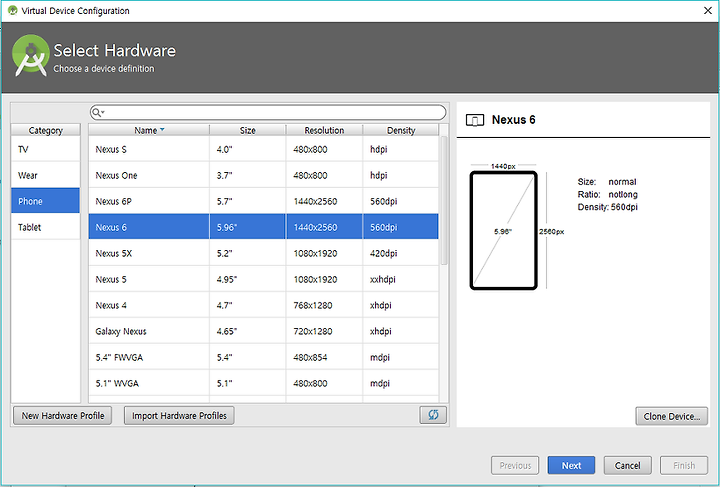Select the Wear category

pyautogui.click(x=45, y=175)
